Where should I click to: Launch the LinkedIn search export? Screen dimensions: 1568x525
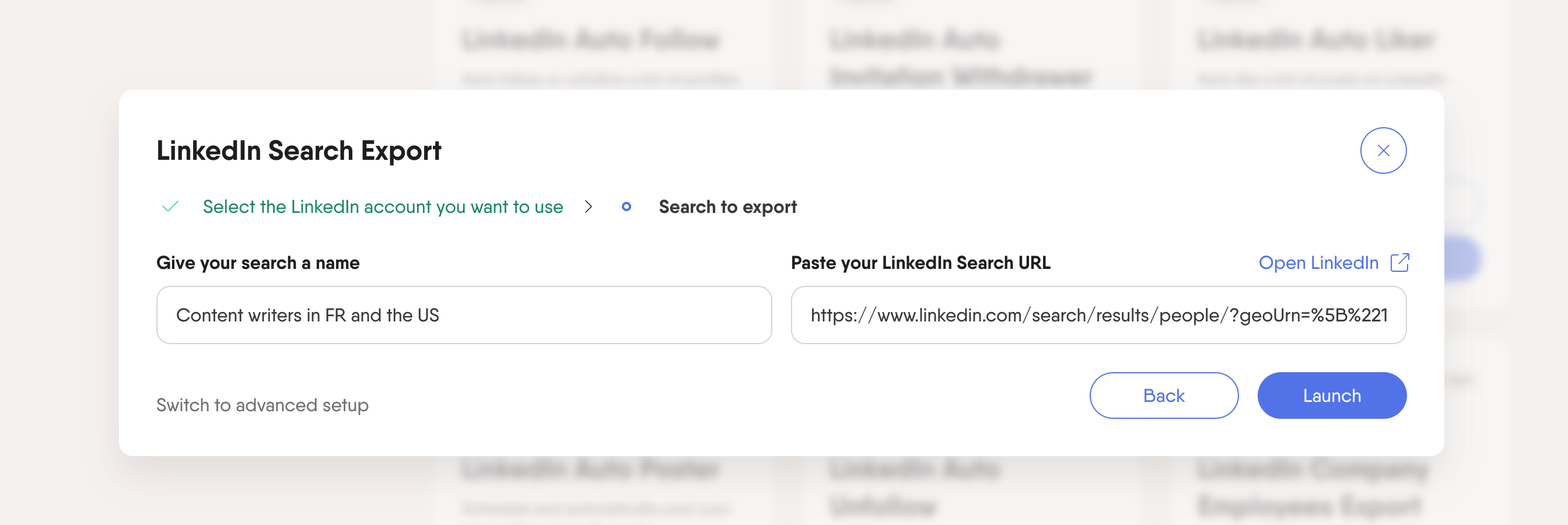(x=1331, y=395)
